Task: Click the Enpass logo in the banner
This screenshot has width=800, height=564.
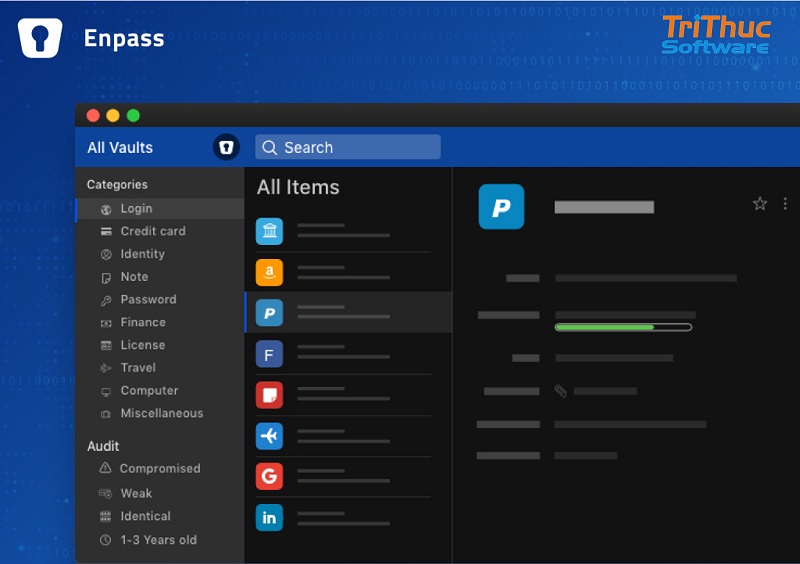Action: pyautogui.click(x=40, y=38)
